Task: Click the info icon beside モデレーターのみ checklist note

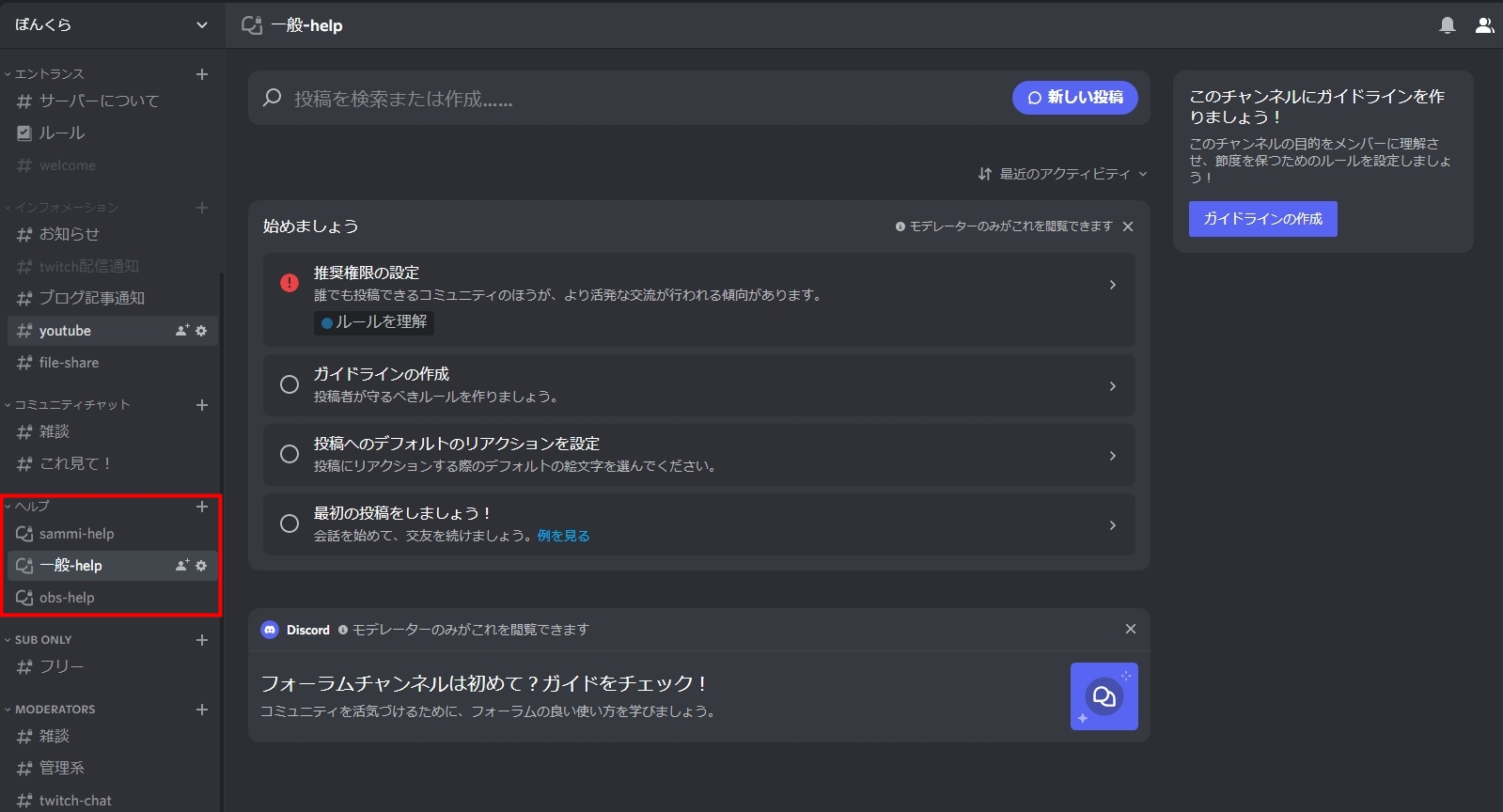Action: (x=900, y=226)
